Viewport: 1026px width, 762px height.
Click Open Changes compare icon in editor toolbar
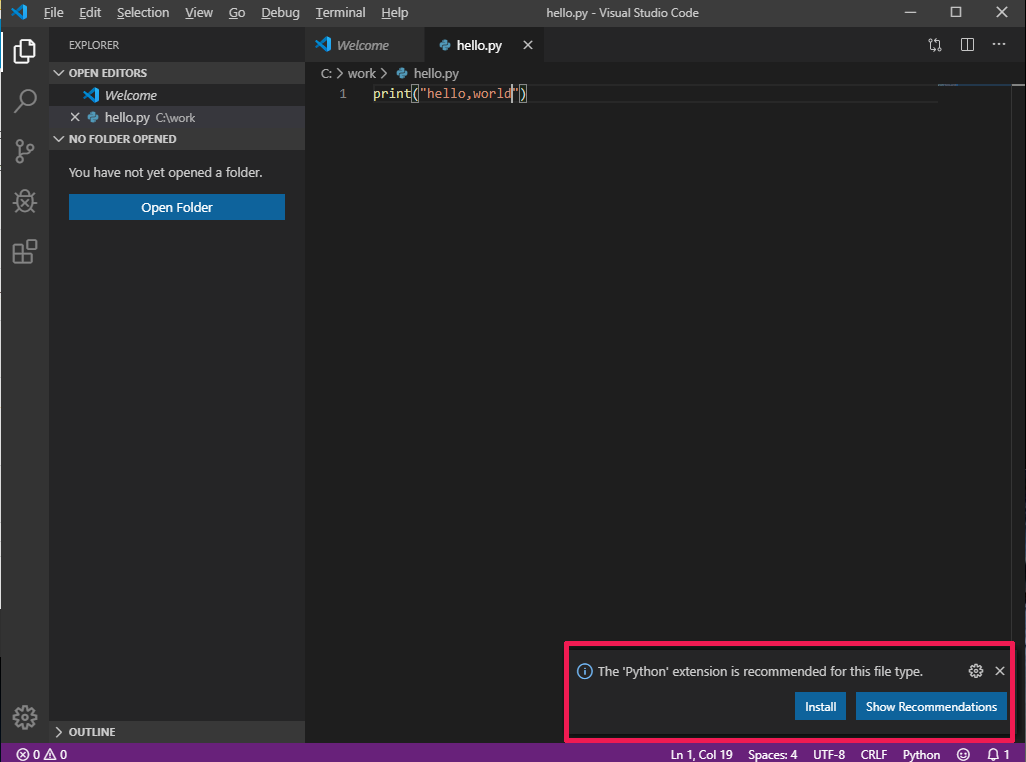pos(935,45)
